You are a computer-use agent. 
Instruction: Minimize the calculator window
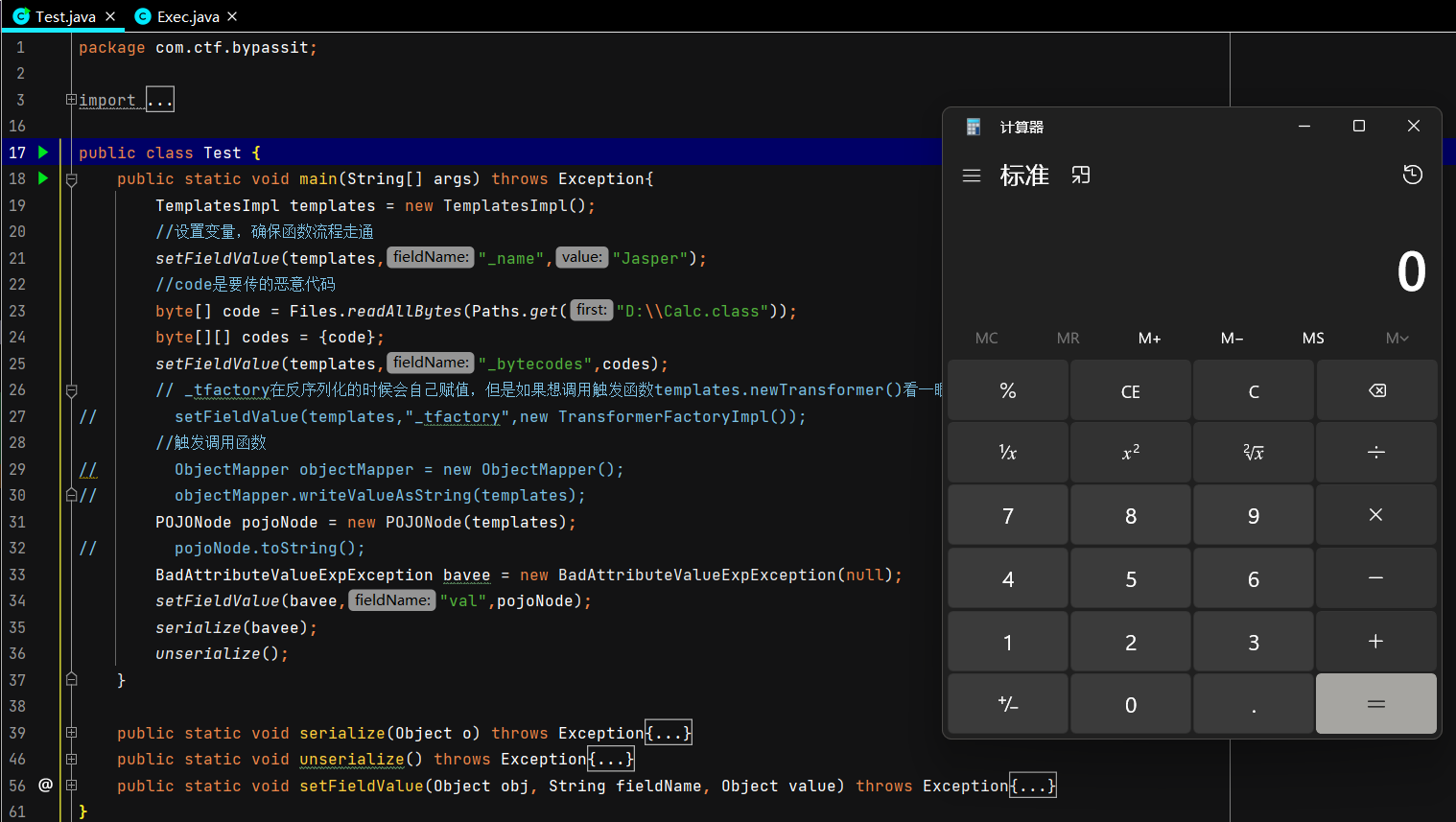[x=1304, y=126]
